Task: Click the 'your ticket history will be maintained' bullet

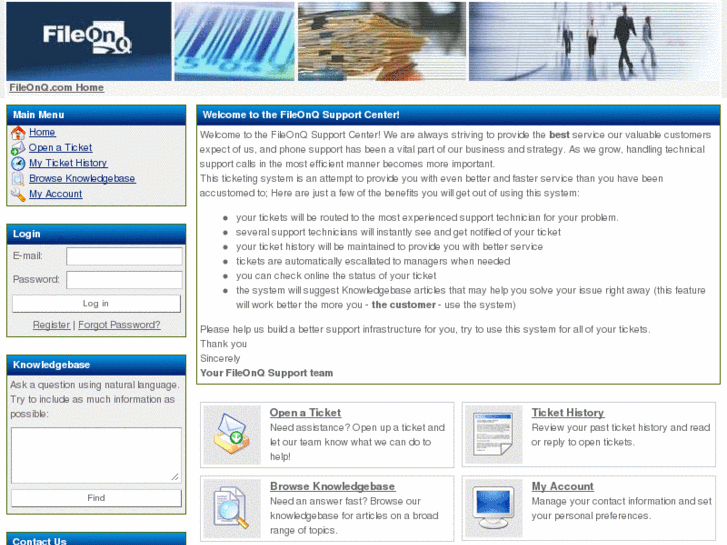Action: click(x=389, y=246)
